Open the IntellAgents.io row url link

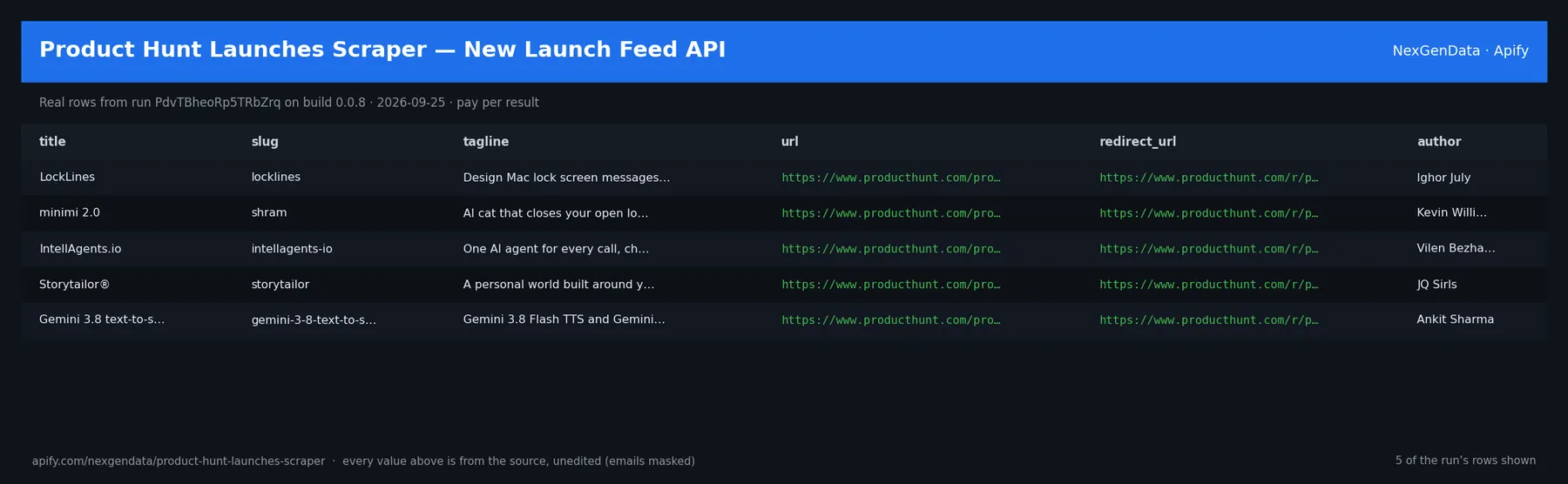point(890,249)
